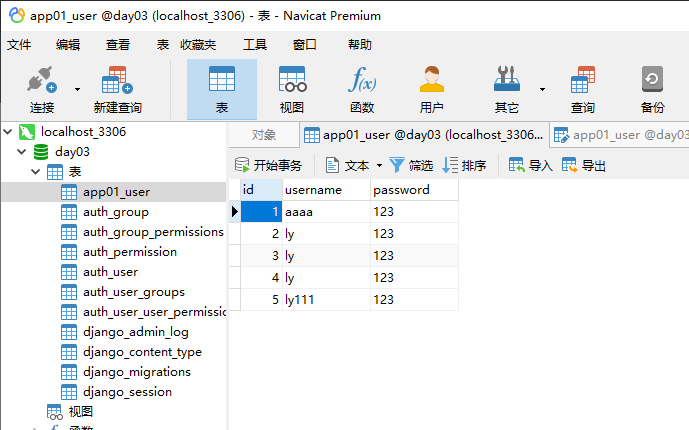Switch to the app01_user design tab

pyautogui.click(x=620, y=135)
